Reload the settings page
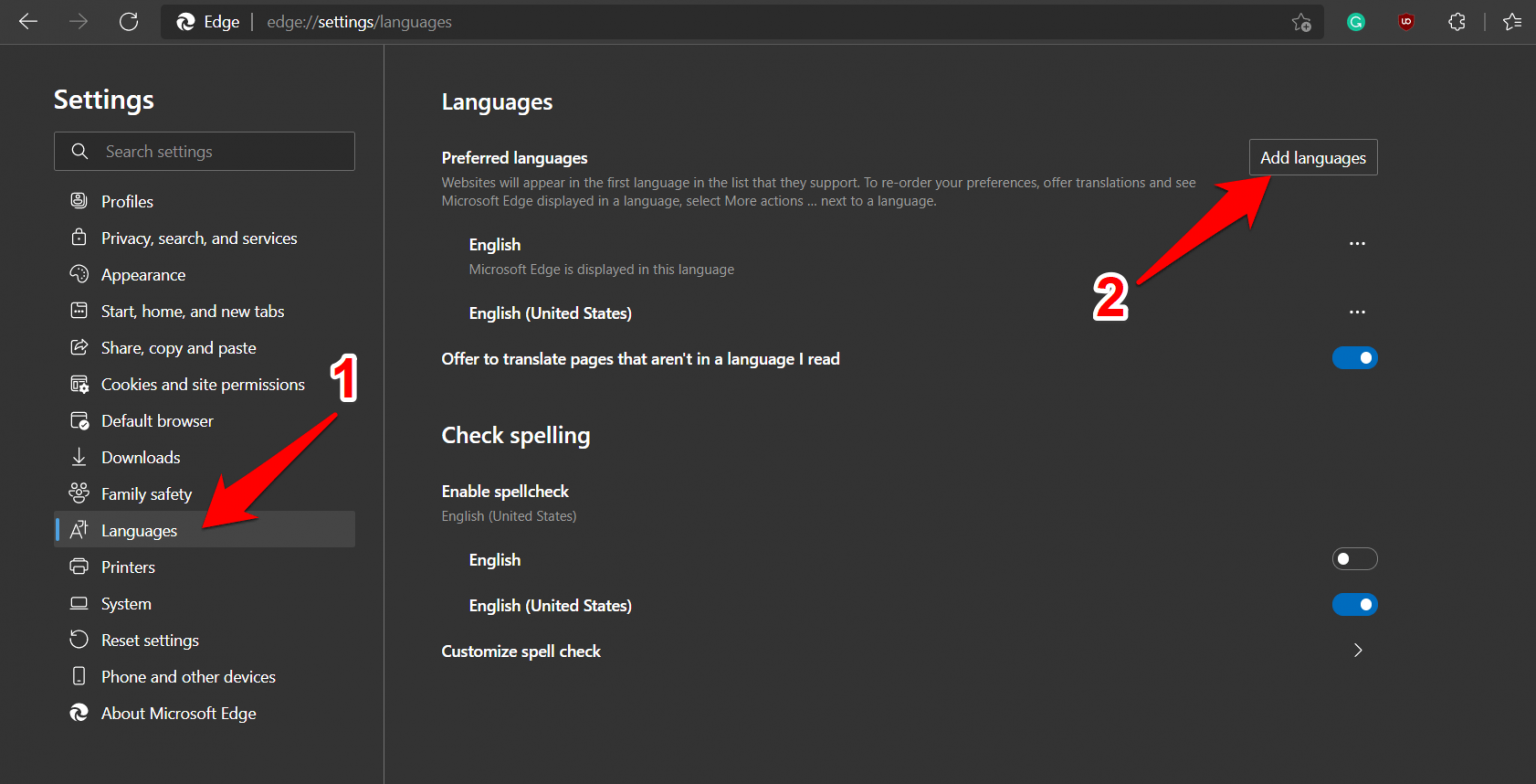Image resolution: width=1536 pixels, height=784 pixels. [x=128, y=21]
